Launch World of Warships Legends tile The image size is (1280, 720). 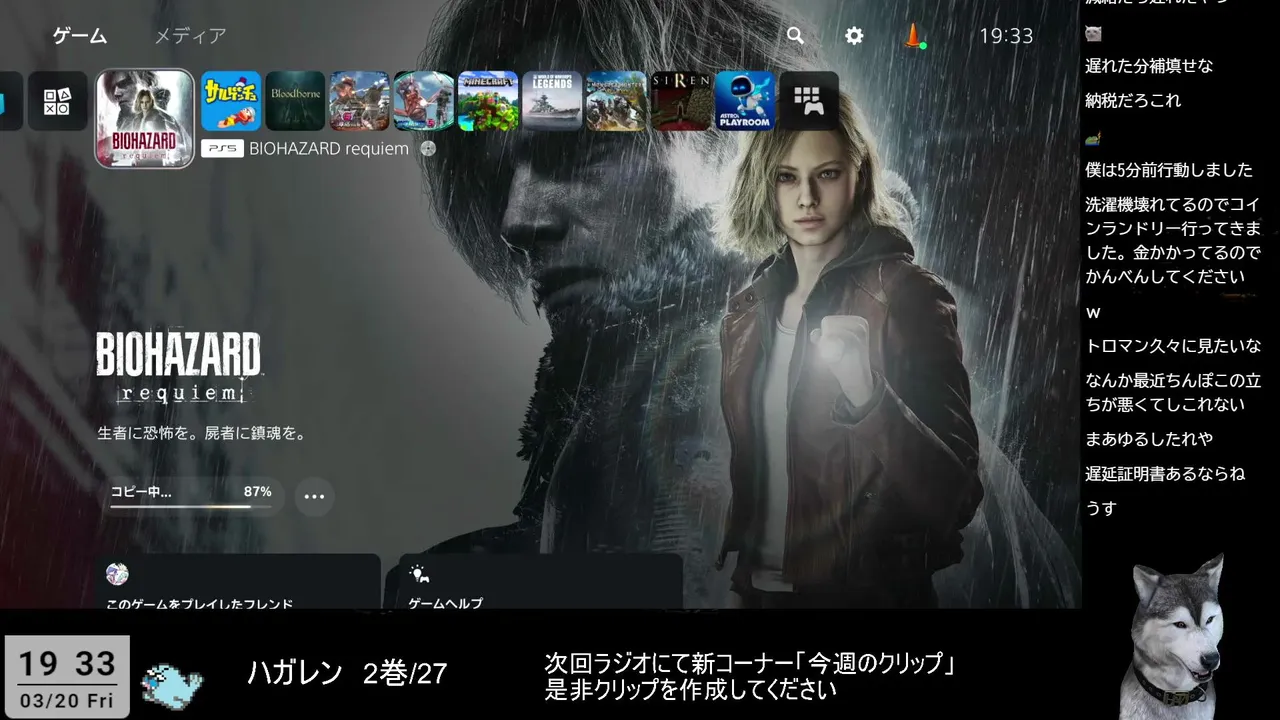[x=552, y=101]
